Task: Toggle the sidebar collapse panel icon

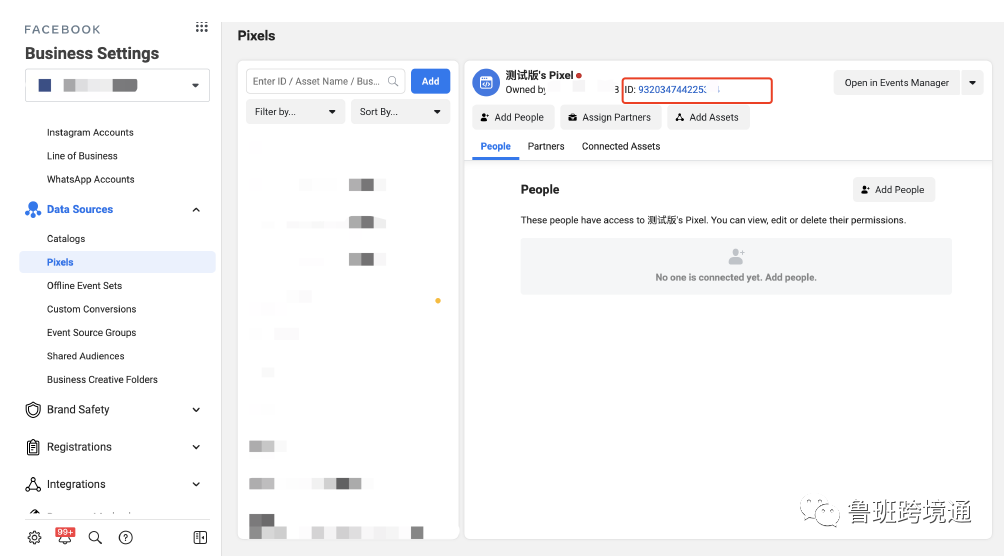Action: point(200,537)
